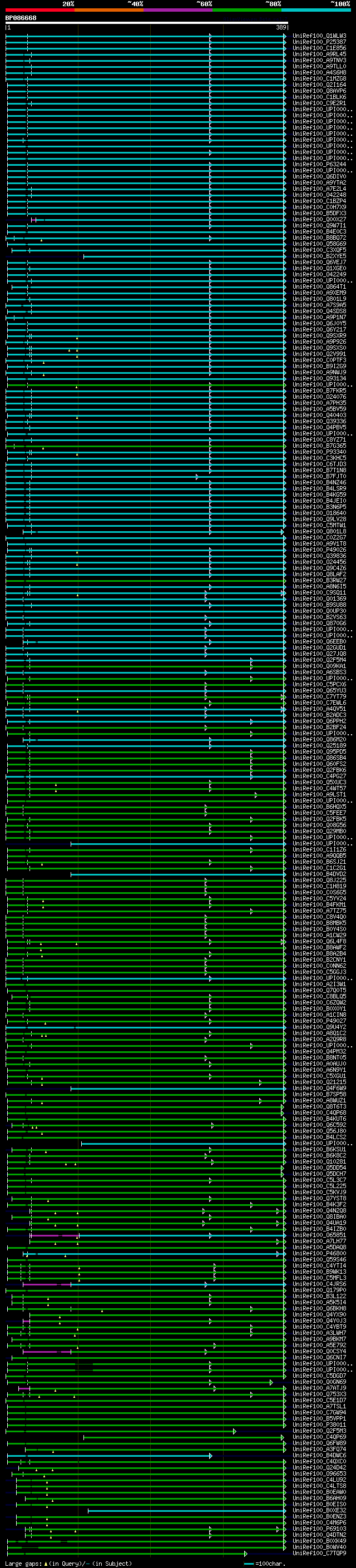Select hit UniRef100_A4QV51
Screen dimensions: 356x1568
(x=319, y=709)
